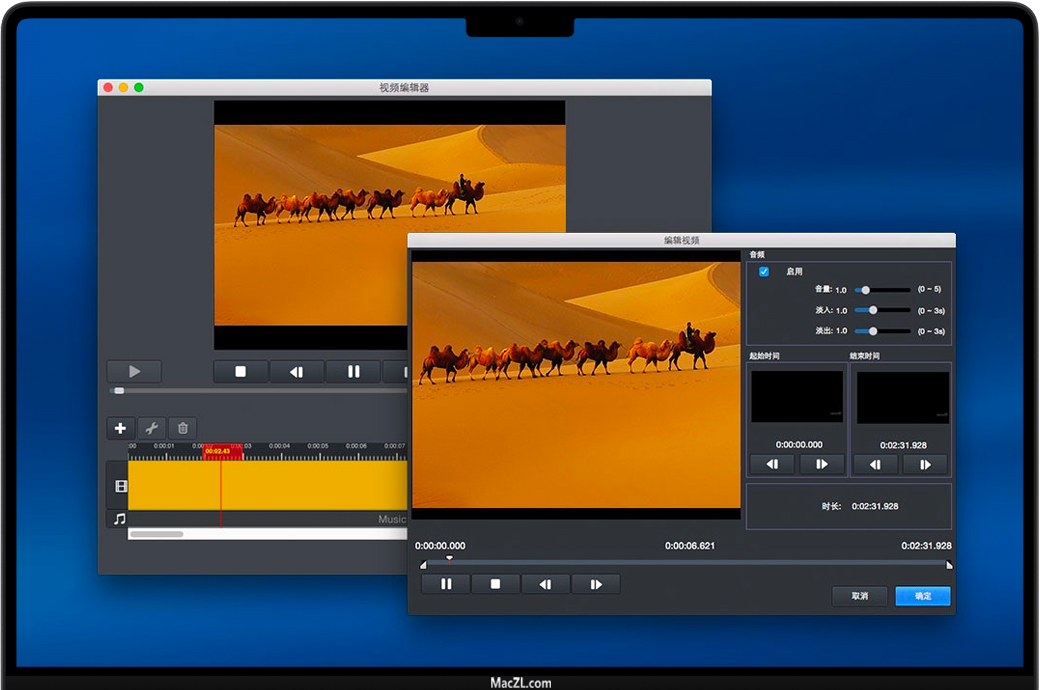Click the red 00:02.43 timeline playhead marker
The width and height of the screenshot is (1040, 690).
pyautogui.click(x=223, y=452)
